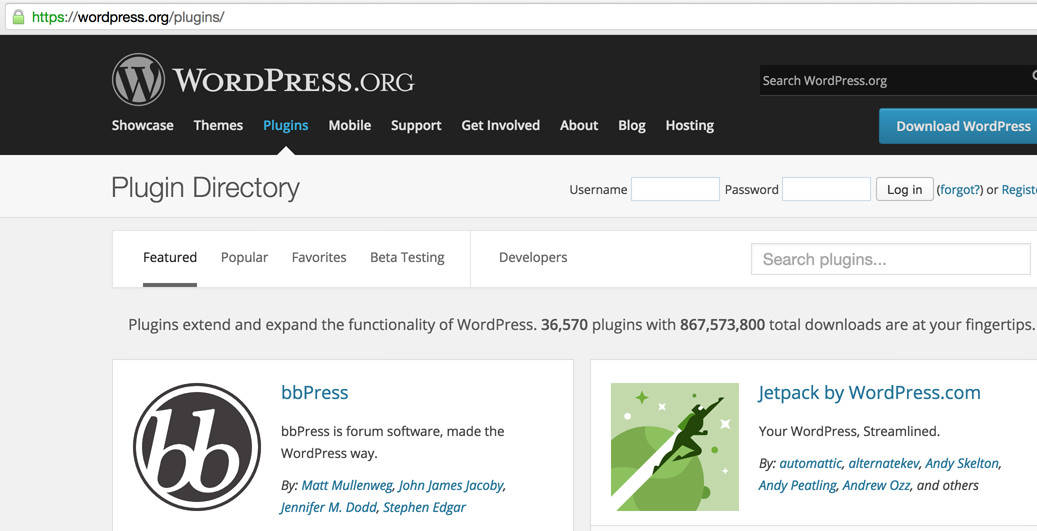
Task: Navigate to Support
Action: [x=416, y=126]
